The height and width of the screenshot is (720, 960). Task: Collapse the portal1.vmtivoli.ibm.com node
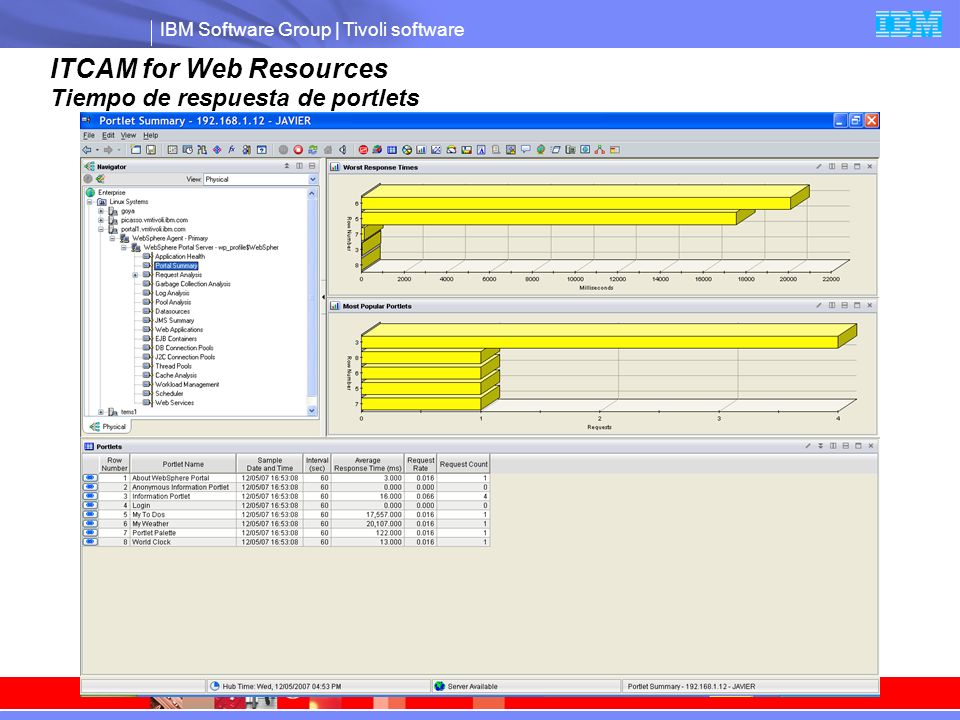[101, 230]
